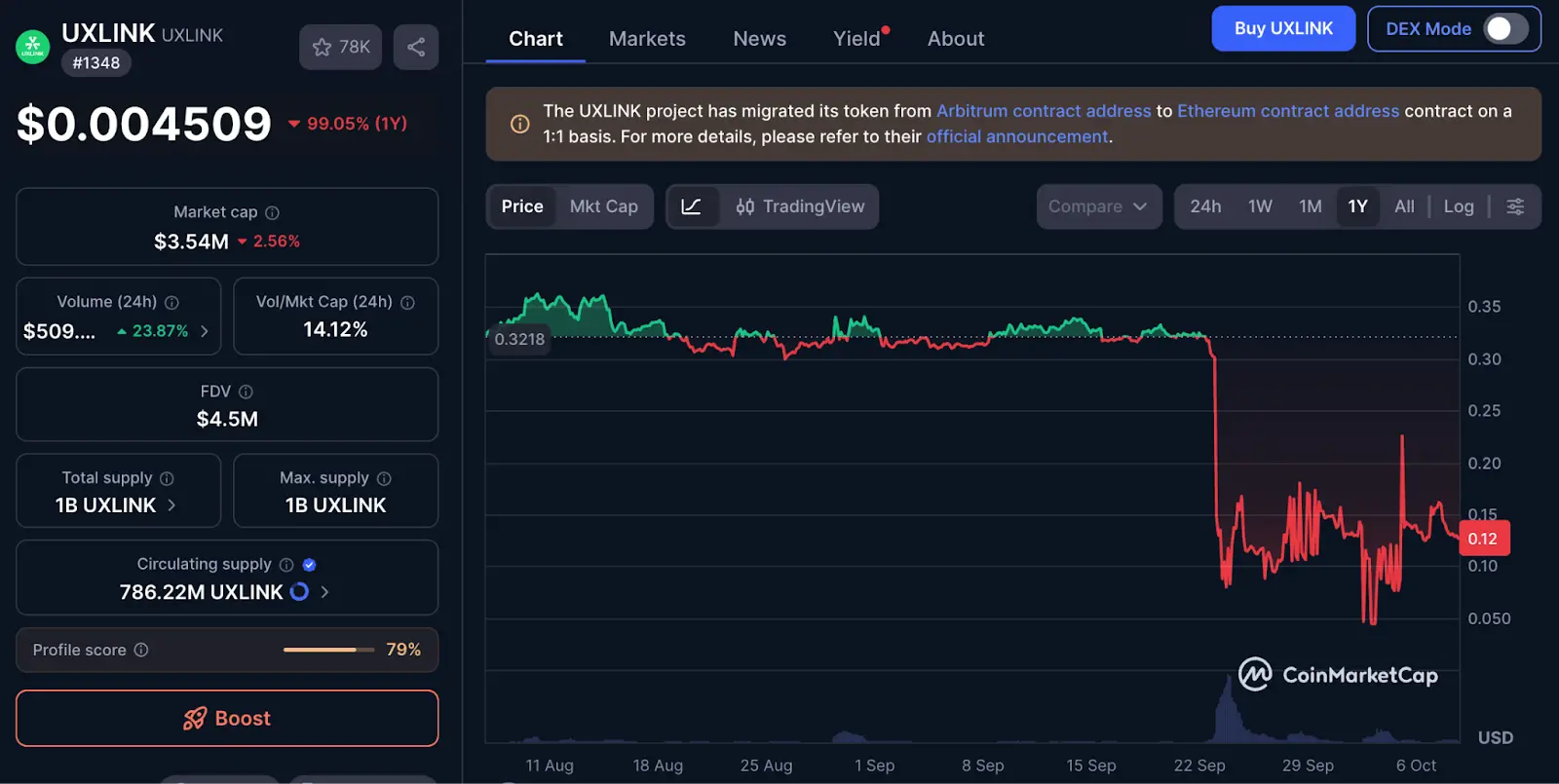Image resolution: width=1559 pixels, height=784 pixels.
Task: Open the Compare dropdown
Action: click(1098, 206)
